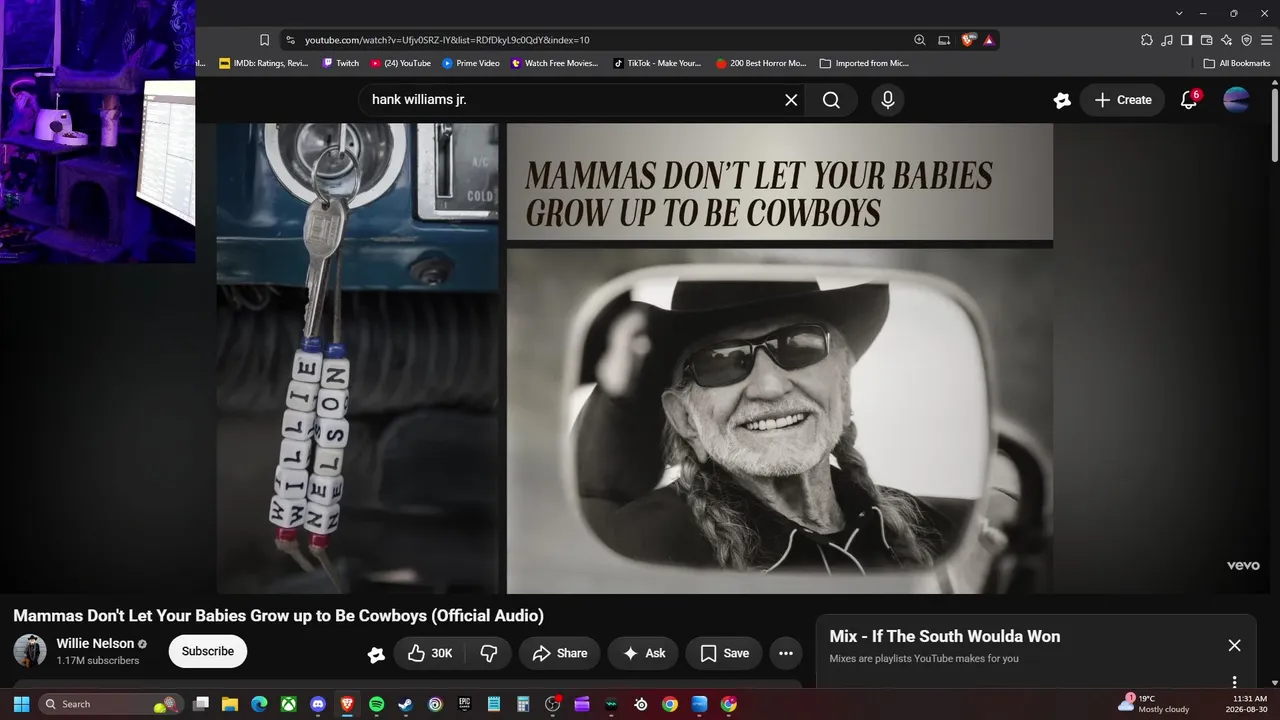Open the Windows Start menu
1280x720 pixels.
click(x=21, y=704)
